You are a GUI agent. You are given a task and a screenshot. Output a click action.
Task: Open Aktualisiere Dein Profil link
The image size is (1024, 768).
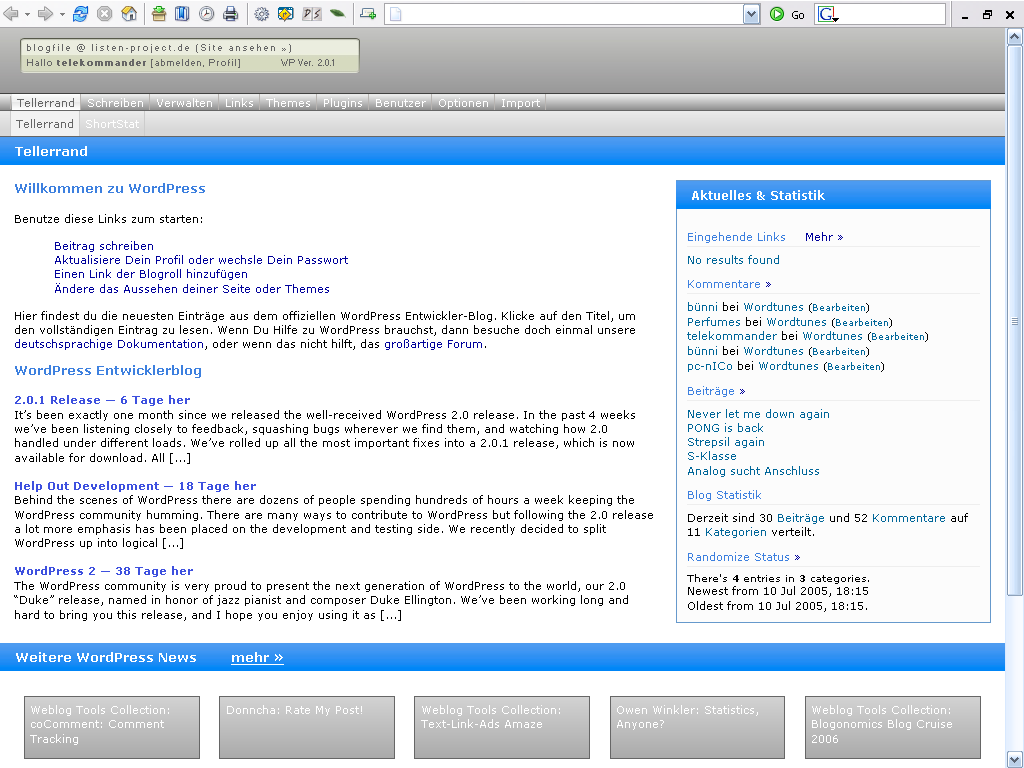coord(201,260)
